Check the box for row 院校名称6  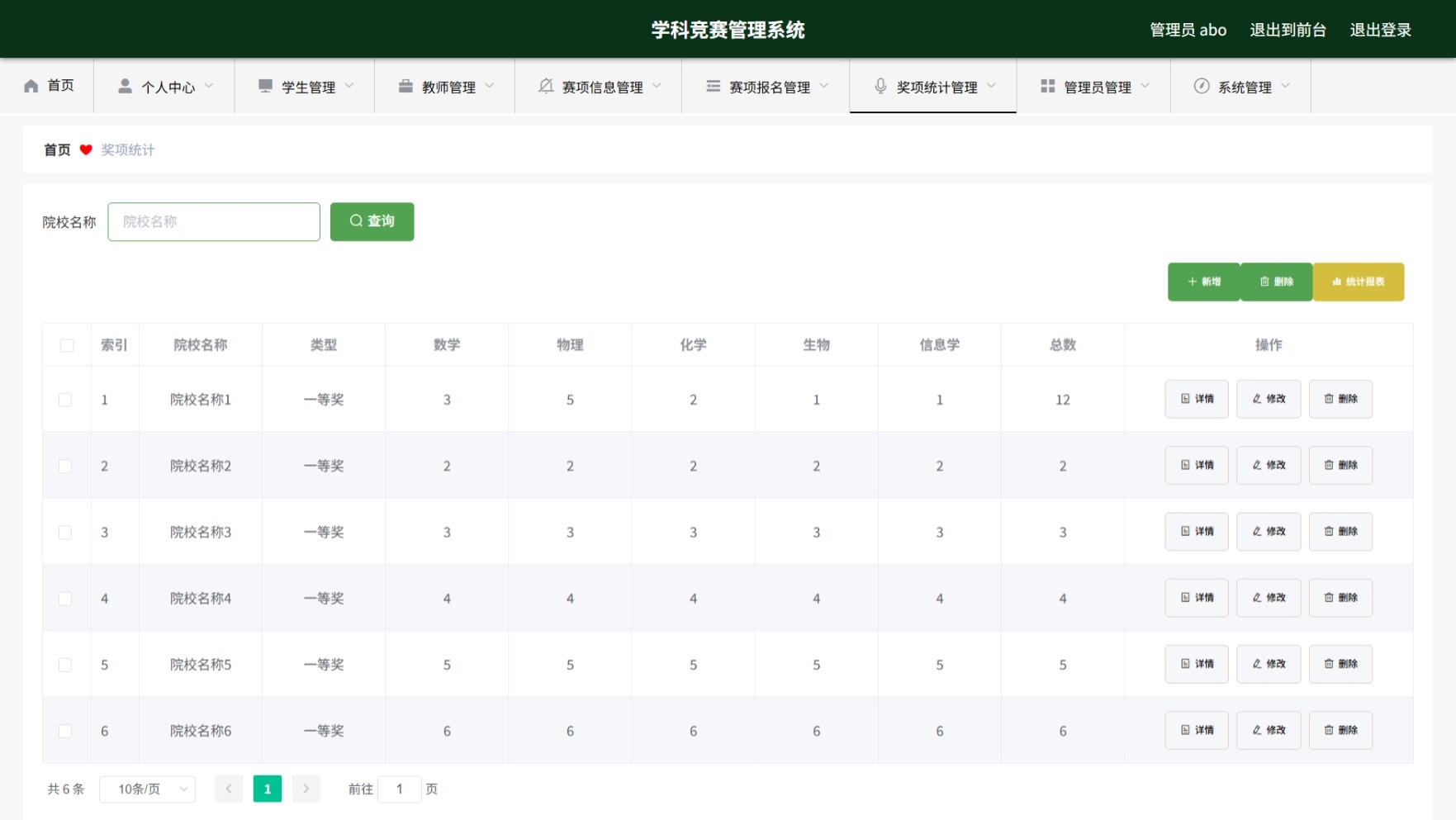pyautogui.click(x=65, y=731)
